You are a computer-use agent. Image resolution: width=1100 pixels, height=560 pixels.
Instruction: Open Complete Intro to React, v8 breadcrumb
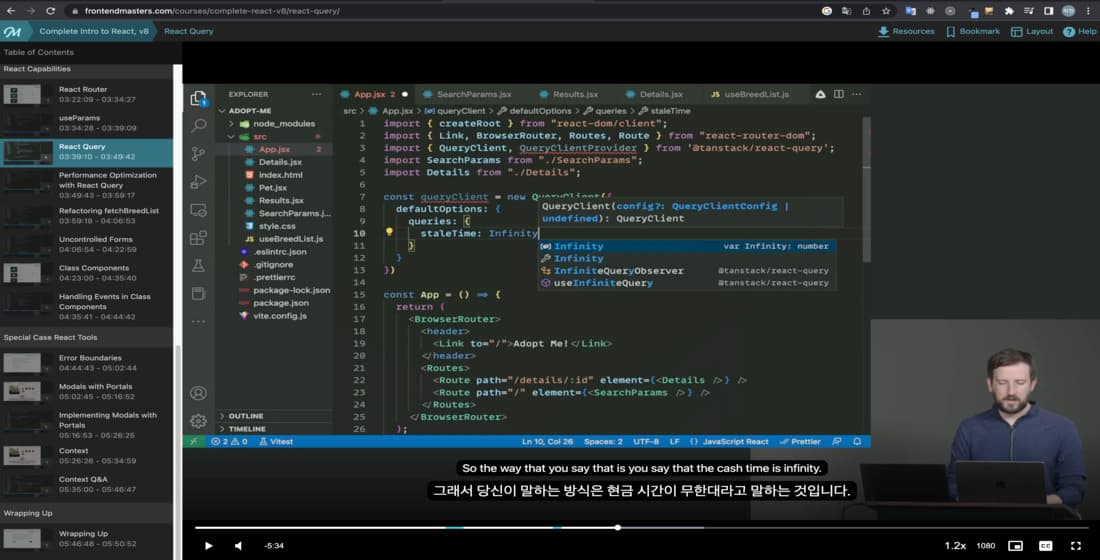tap(94, 32)
